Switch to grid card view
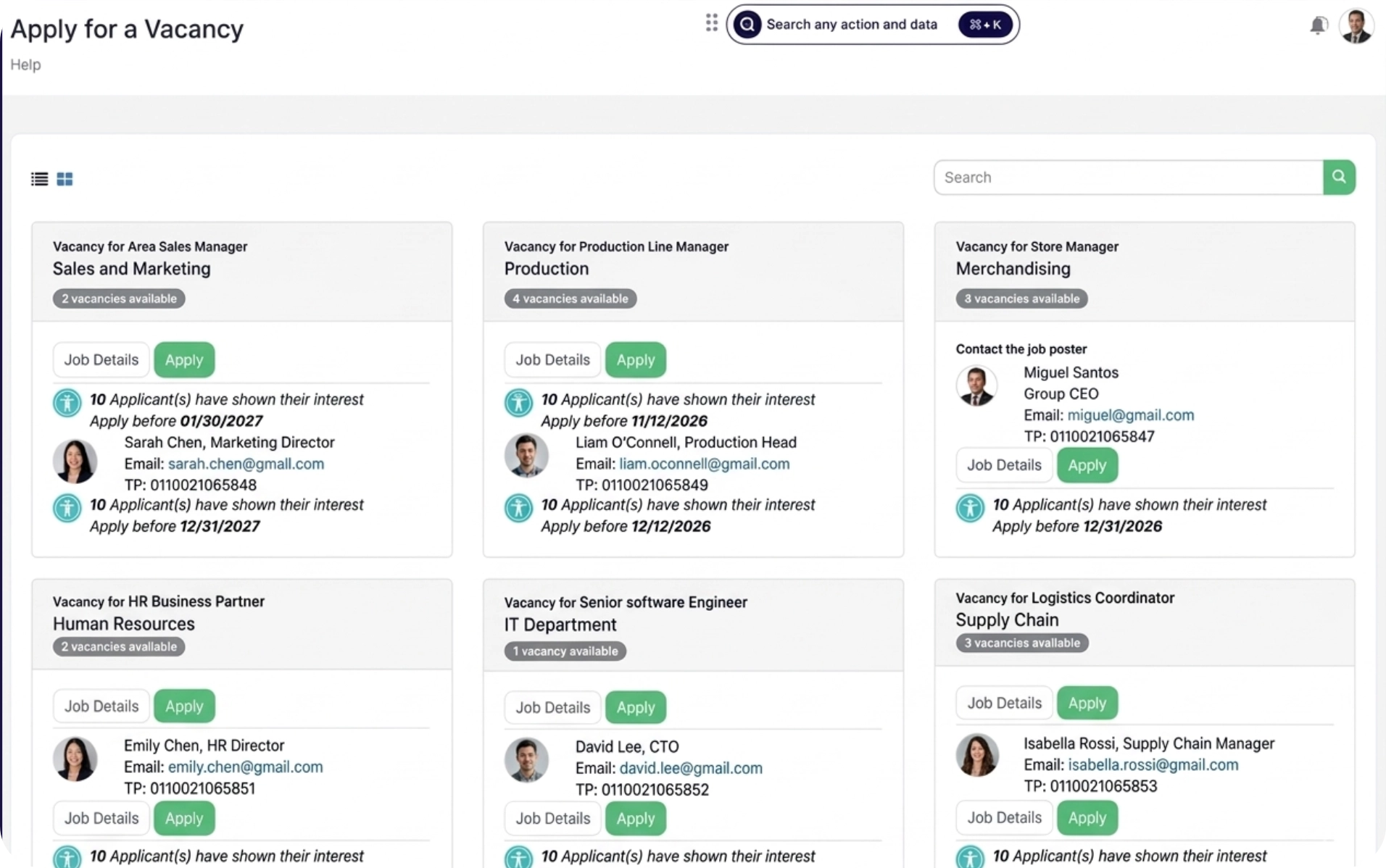 [x=65, y=179]
